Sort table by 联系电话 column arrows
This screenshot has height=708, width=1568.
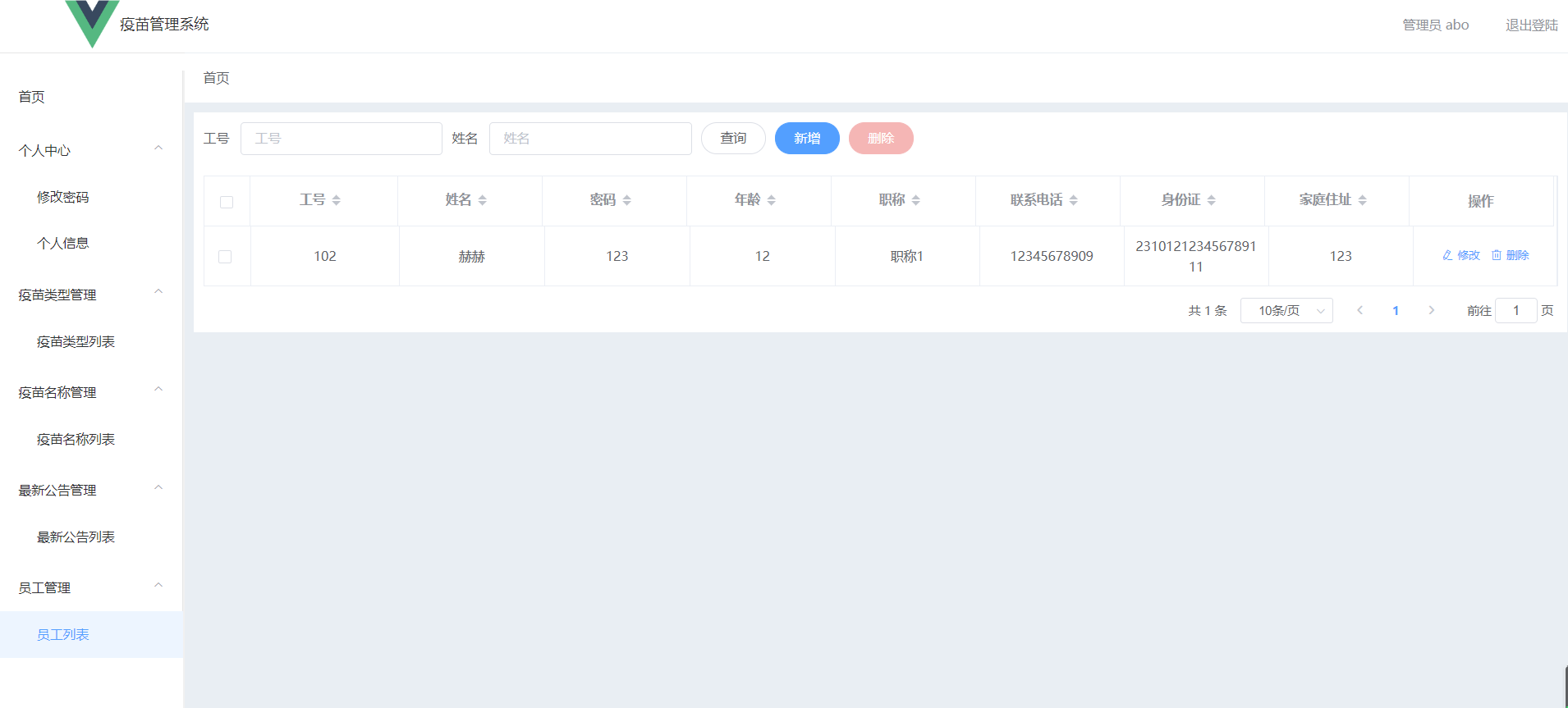1074,200
